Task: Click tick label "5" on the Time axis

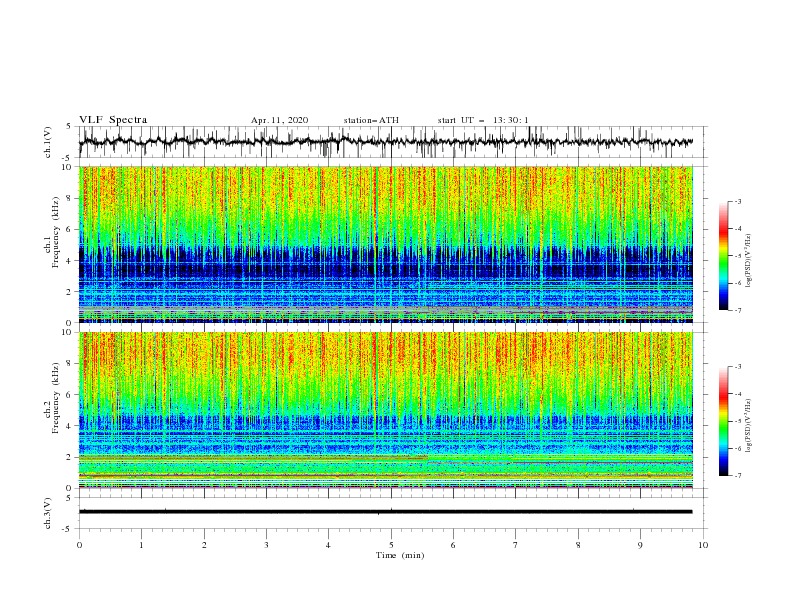Action: [x=391, y=545]
